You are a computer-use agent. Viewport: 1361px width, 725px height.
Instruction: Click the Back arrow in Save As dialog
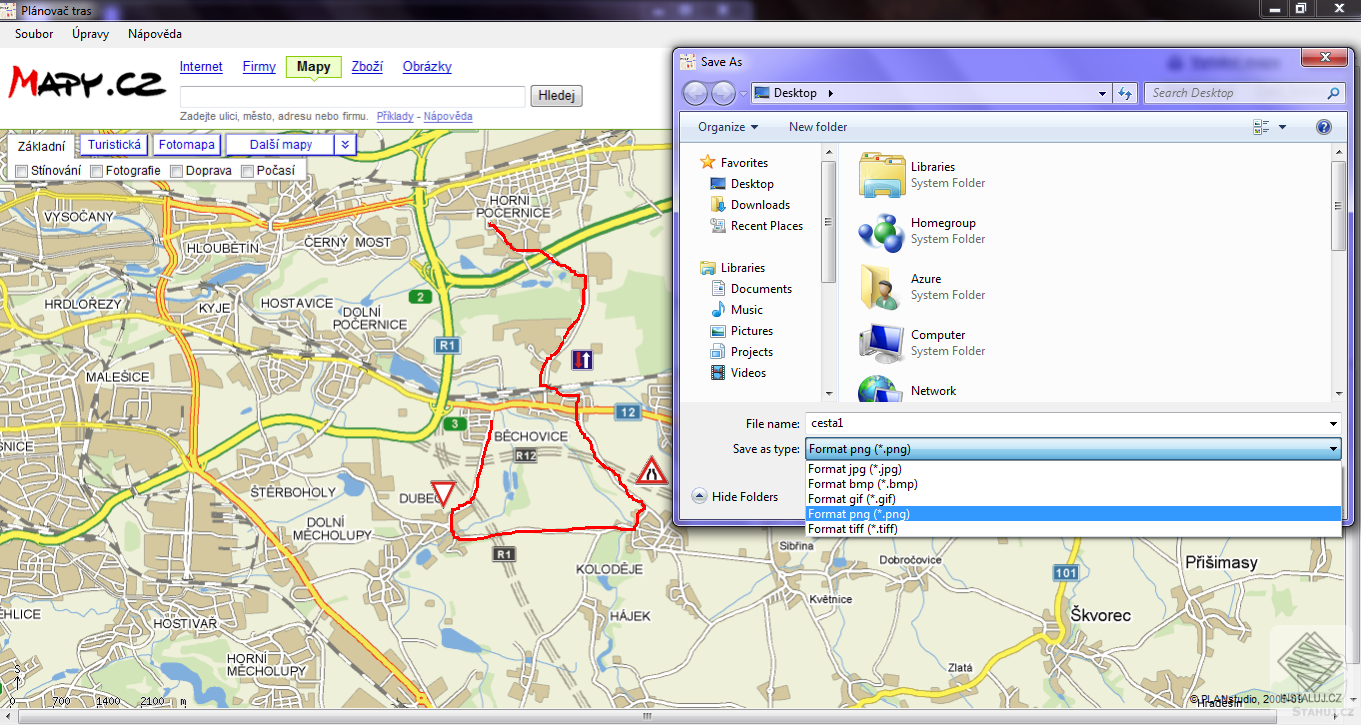coord(695,92)
